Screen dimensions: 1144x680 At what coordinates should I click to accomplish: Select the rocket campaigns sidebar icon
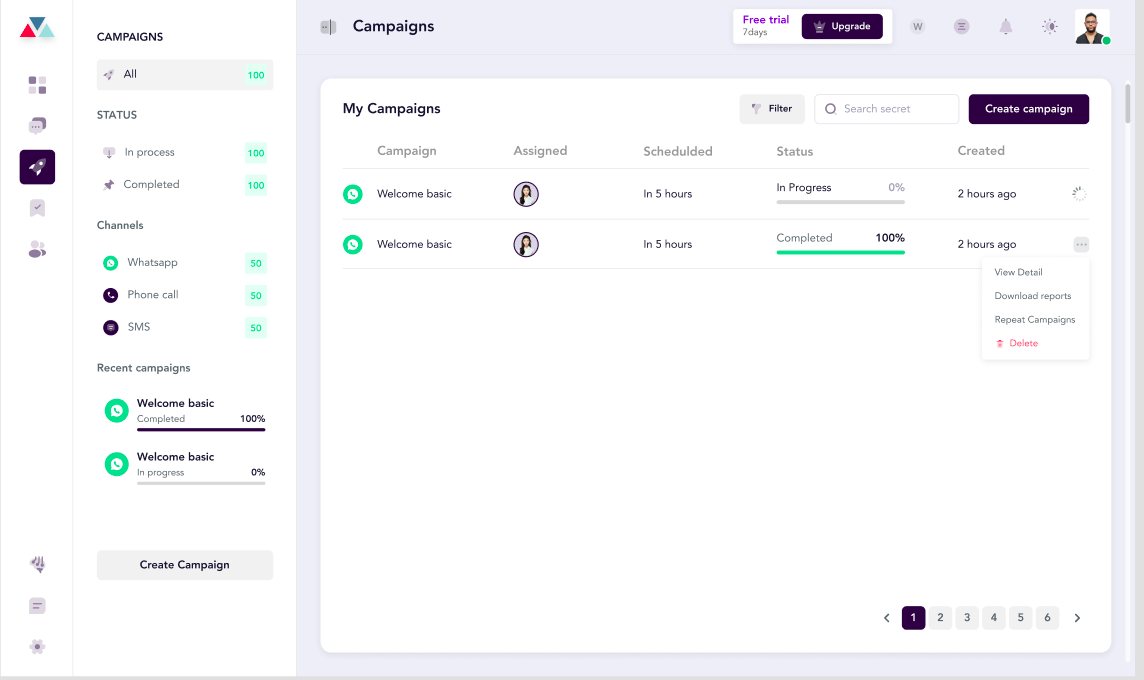click(x=37, y=167)
